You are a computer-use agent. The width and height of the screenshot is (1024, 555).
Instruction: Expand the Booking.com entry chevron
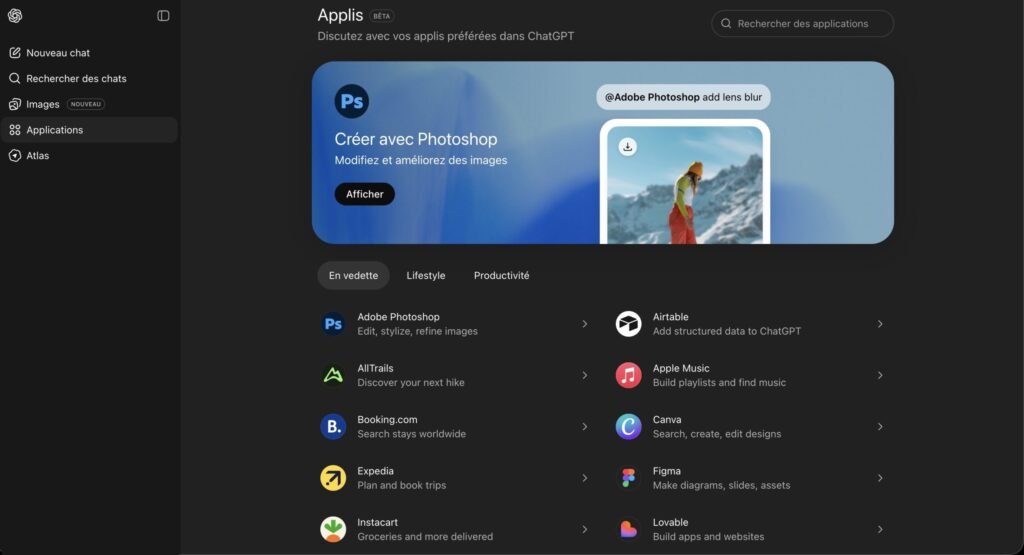(x=585, y=427)
